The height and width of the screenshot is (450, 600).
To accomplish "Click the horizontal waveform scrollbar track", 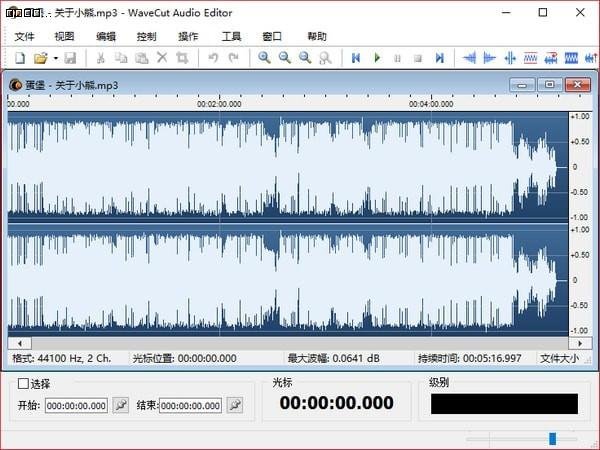I will click(x=300, y=343).
